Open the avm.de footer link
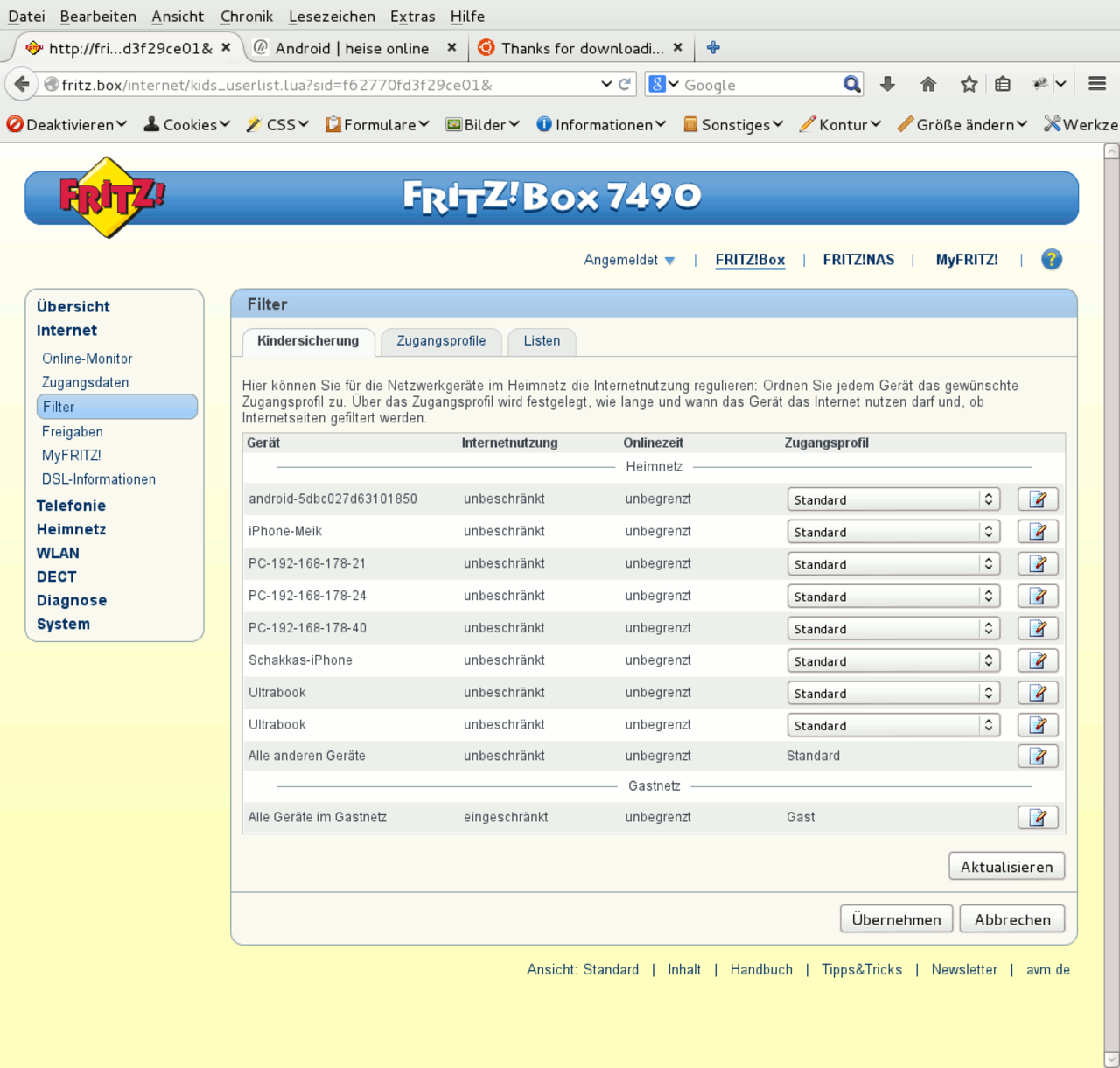Screen dimensions: 1120x1068 (x=1048, y=970)
